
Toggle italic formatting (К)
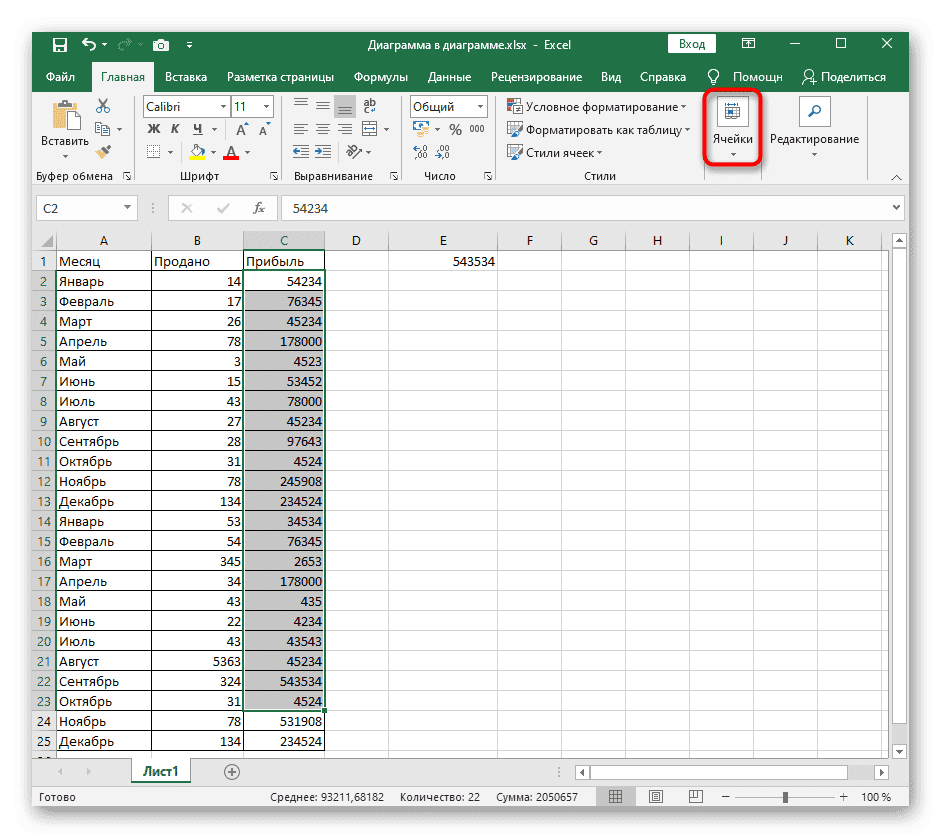click(x=176, y=129)
